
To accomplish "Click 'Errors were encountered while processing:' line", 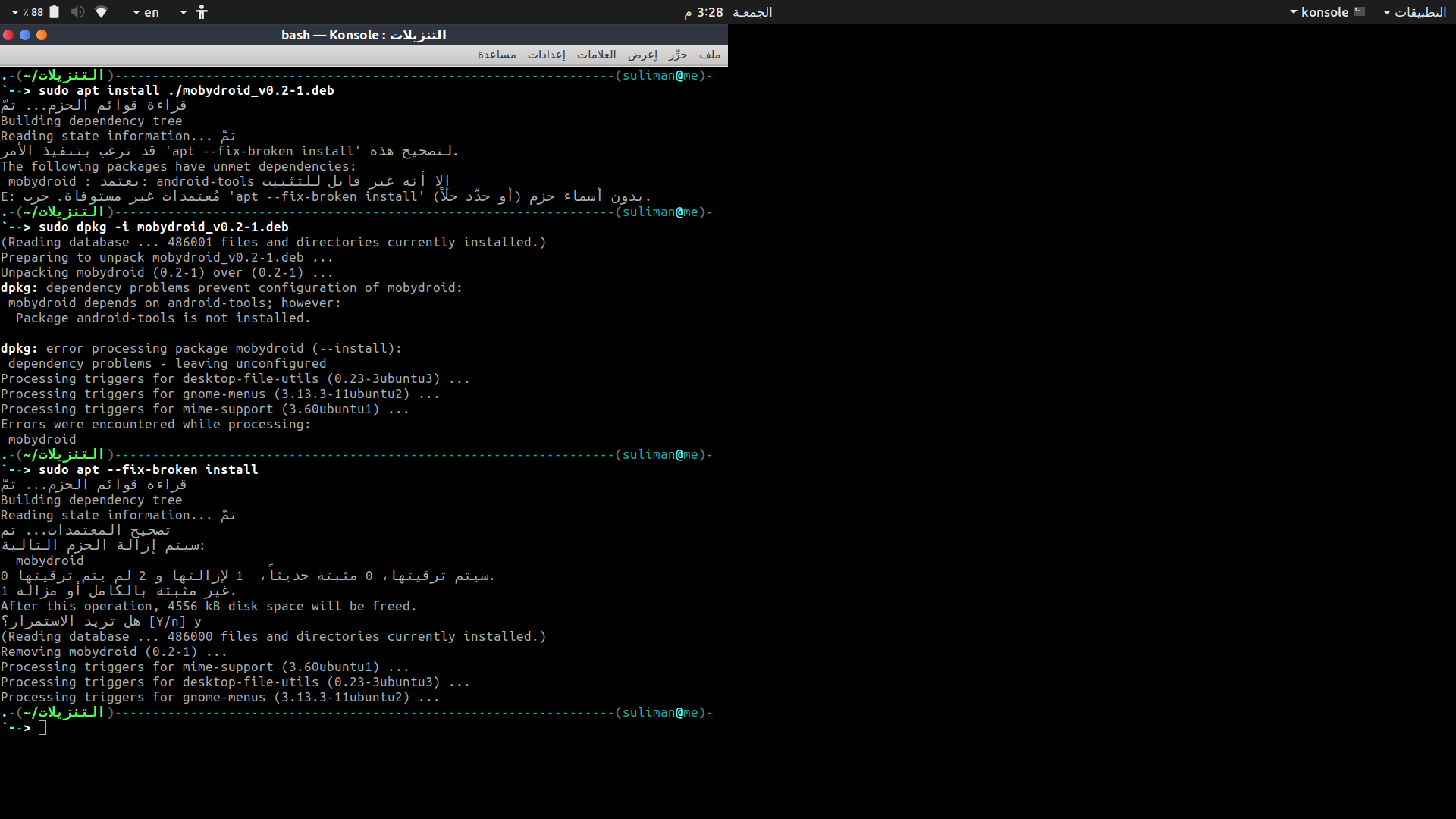I will [155, 424].
